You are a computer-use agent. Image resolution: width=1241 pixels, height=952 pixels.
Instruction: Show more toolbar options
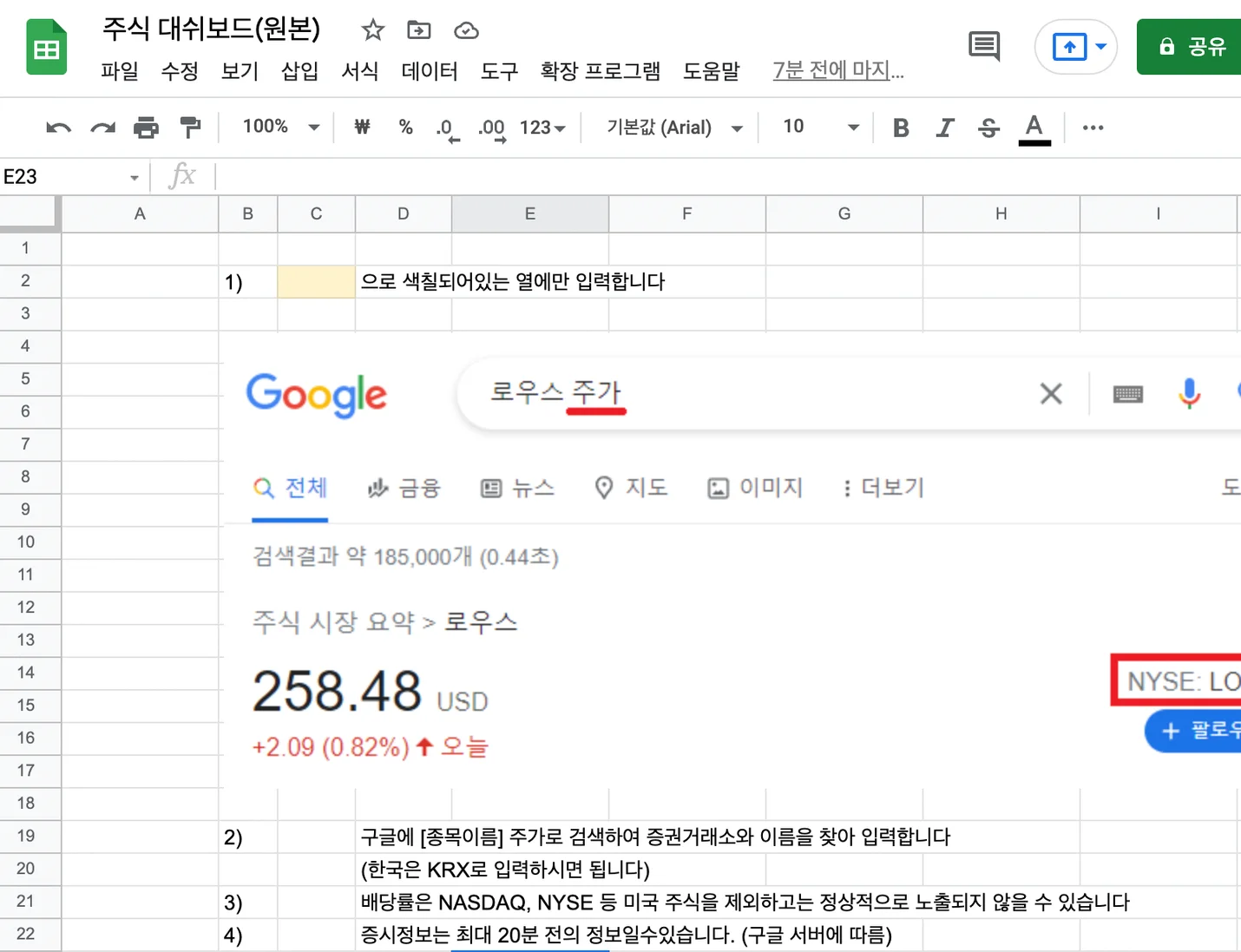tap(1093, 128)
